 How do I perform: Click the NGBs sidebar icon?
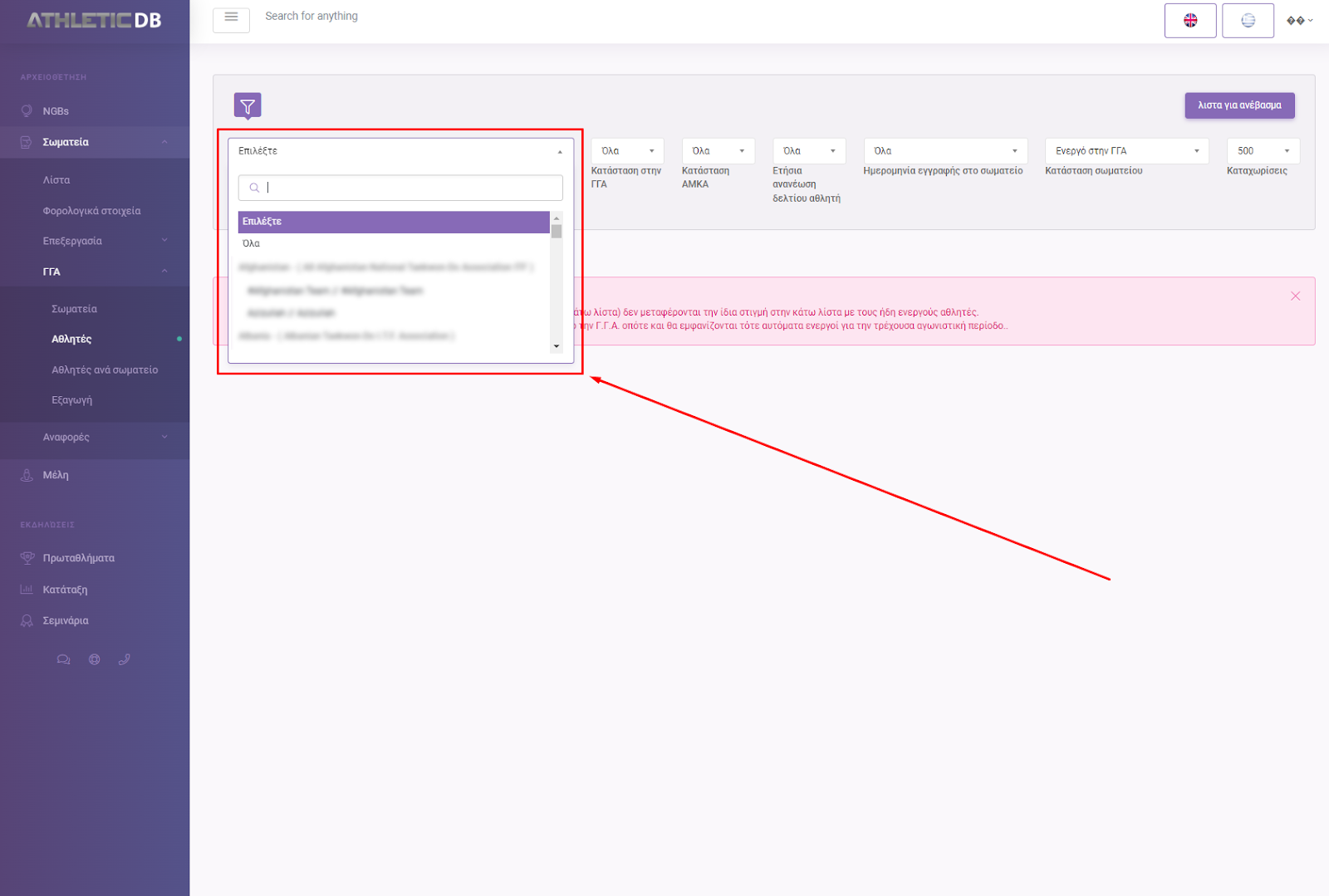[x=27, y=110]
